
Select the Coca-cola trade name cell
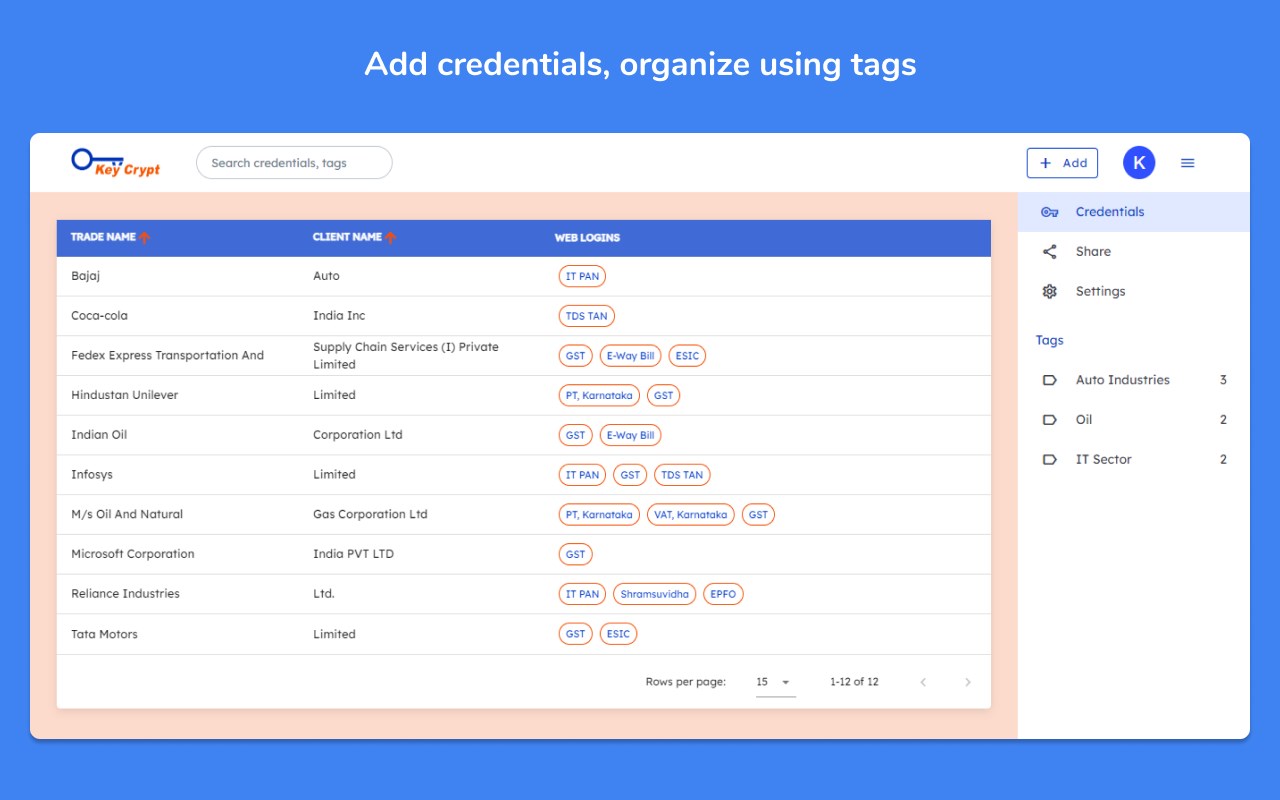(99, 316)
